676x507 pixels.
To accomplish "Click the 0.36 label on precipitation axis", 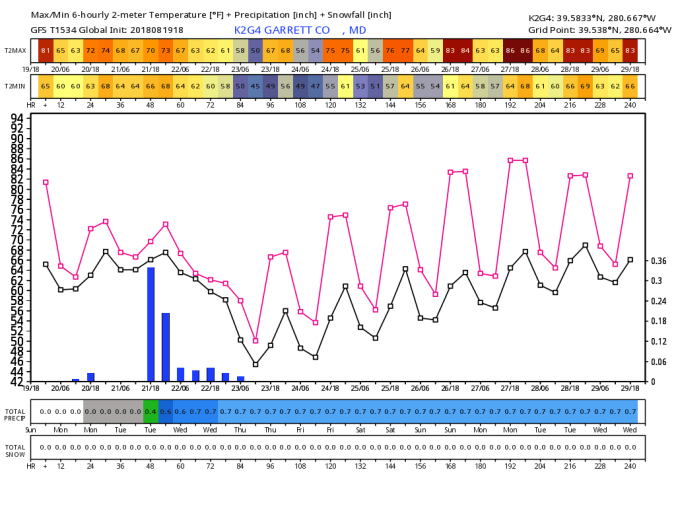I will (x=659, y=261).
